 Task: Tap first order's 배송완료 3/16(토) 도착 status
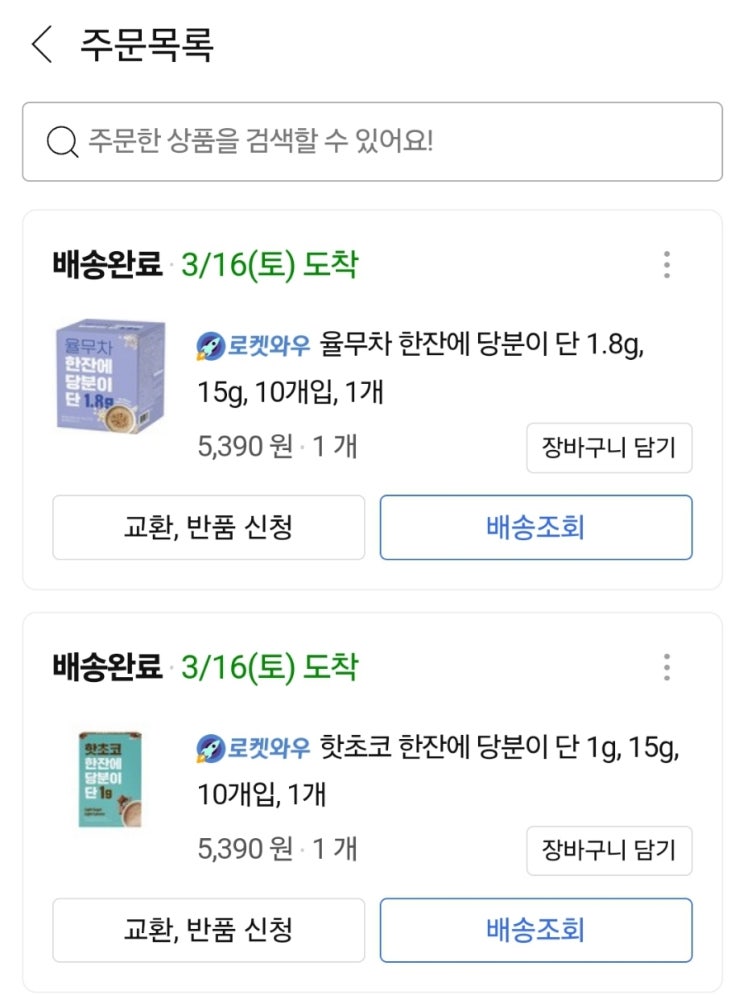coord(206,264)
